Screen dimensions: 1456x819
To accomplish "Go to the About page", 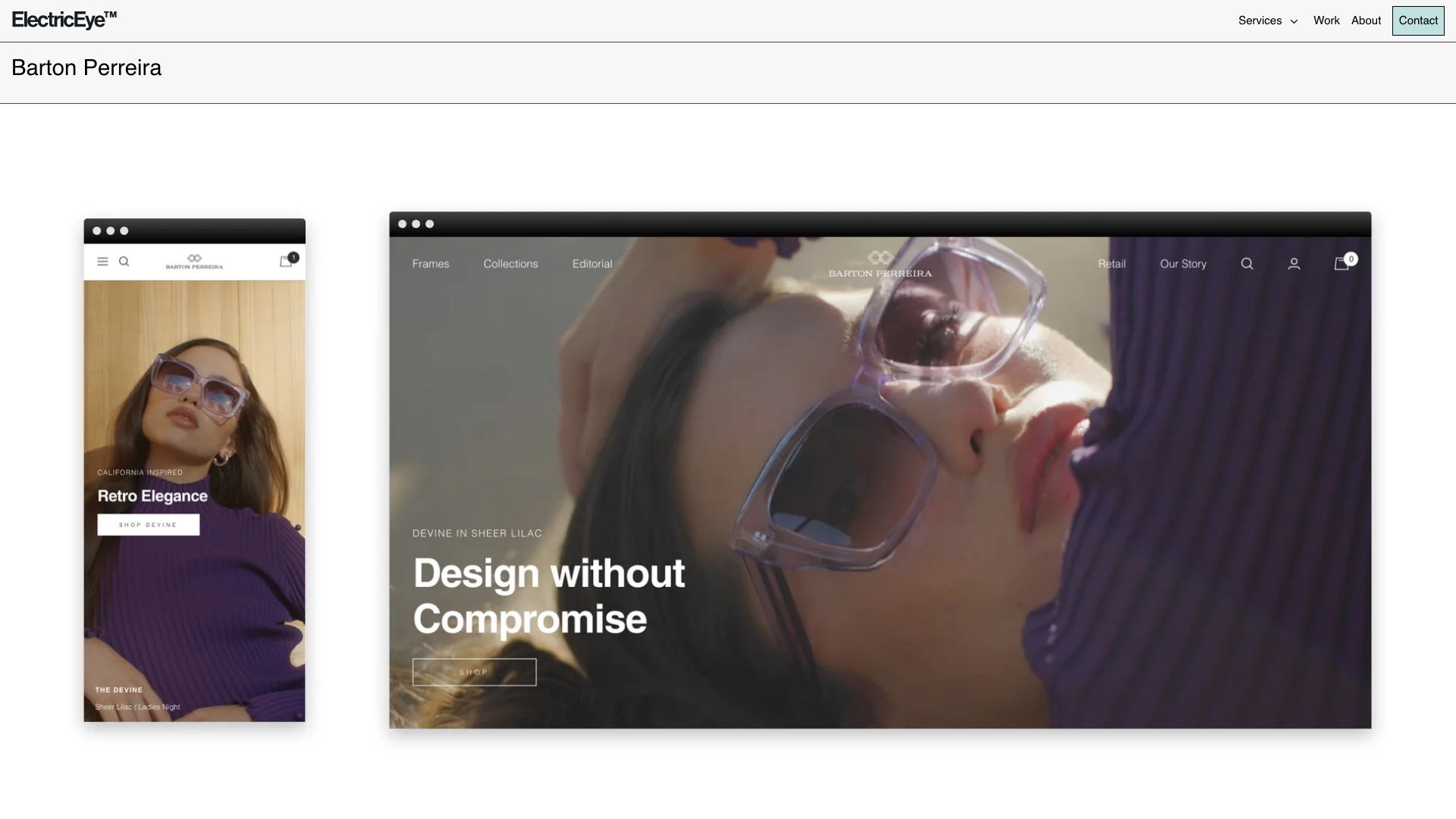I will 1366,20.
